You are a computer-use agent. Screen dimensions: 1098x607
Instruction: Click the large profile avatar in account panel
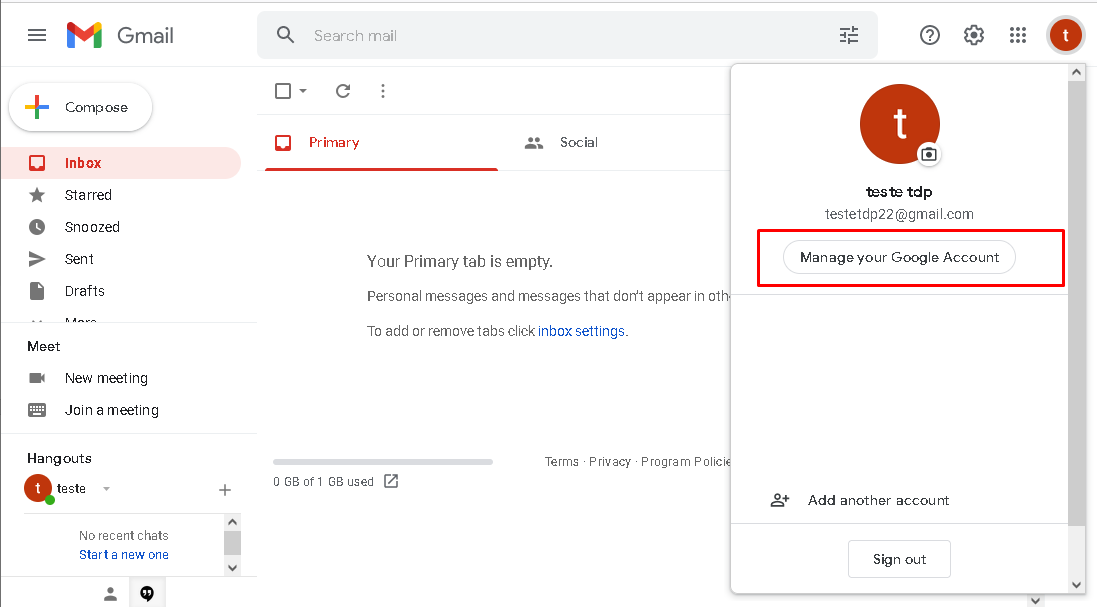900,124
